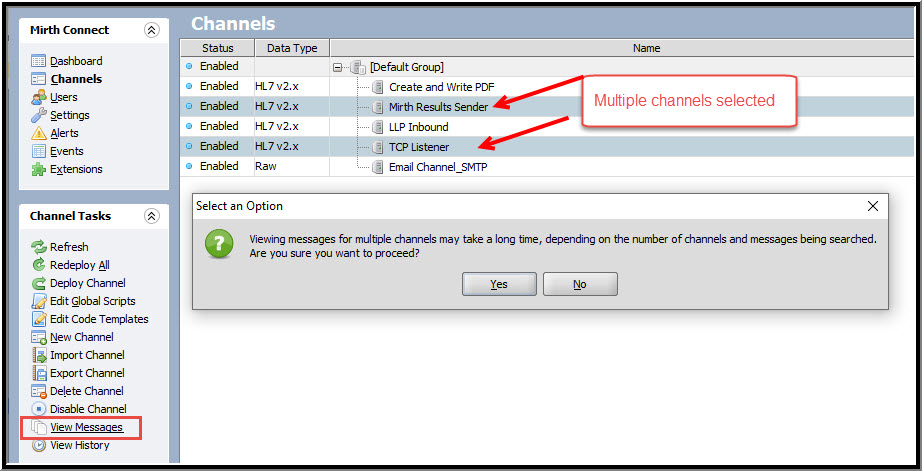Image resolution: width=922 pixels, height=471 pixels.
Task: Close the Select an Option dialog
Action: coord(873,206)
